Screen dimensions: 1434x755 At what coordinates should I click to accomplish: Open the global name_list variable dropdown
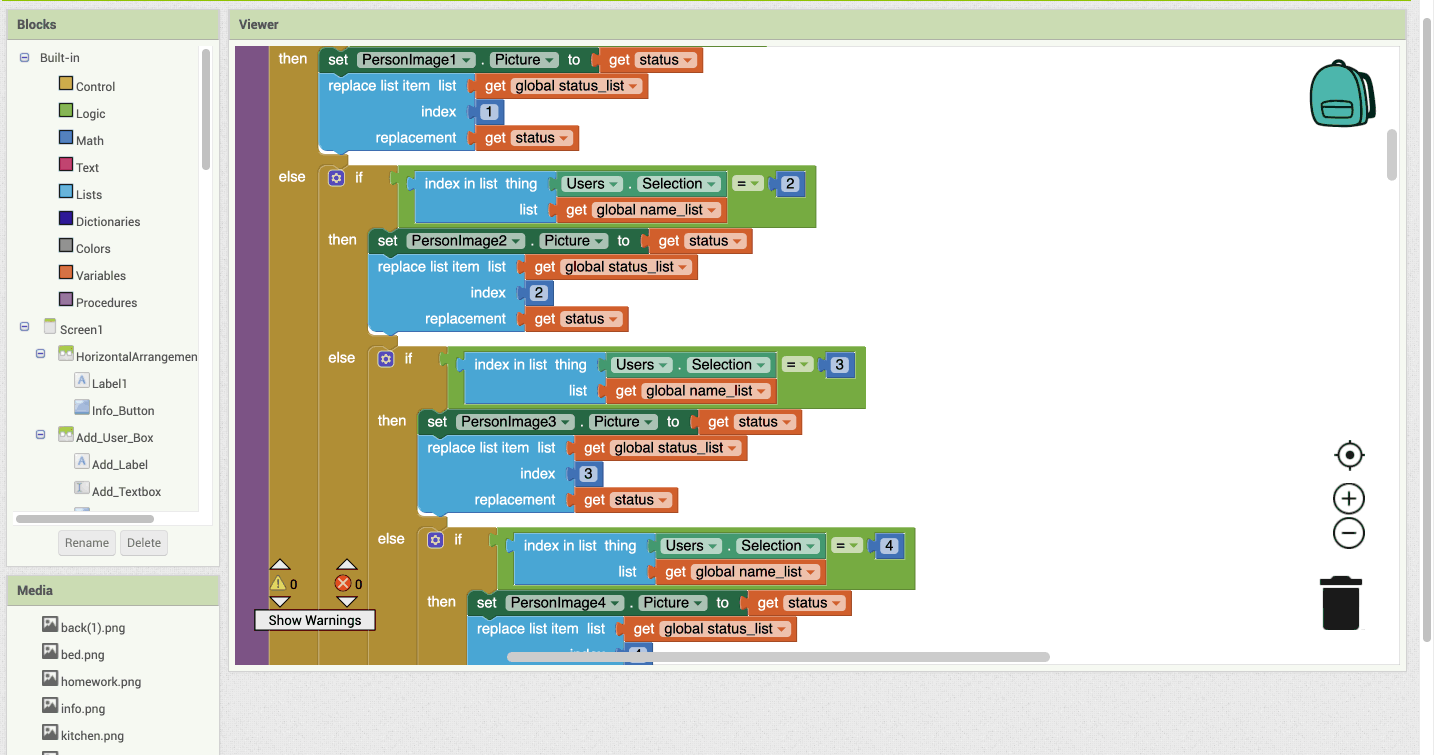(x=712, y=210)
